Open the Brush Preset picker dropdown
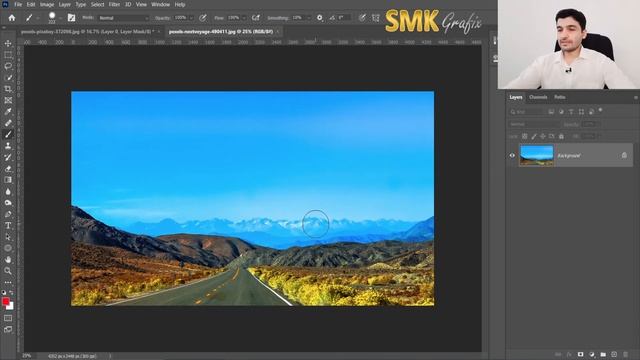The width and height of the screenshot is (640, 360). click(61, 18)
